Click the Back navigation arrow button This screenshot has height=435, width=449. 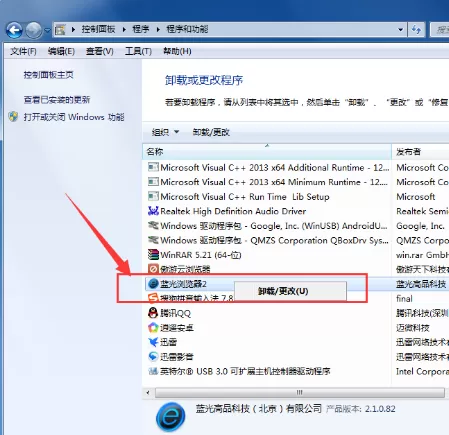click(14, 30)
